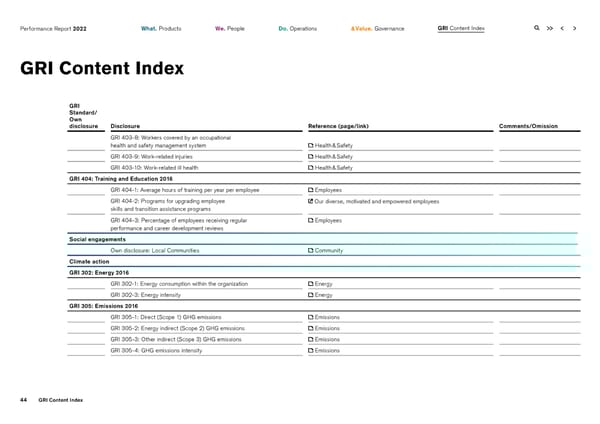Click 'GRI 302-3: Energy intensity' text
The width and height of the screenshot is (600, 424).
coord(145,295)
